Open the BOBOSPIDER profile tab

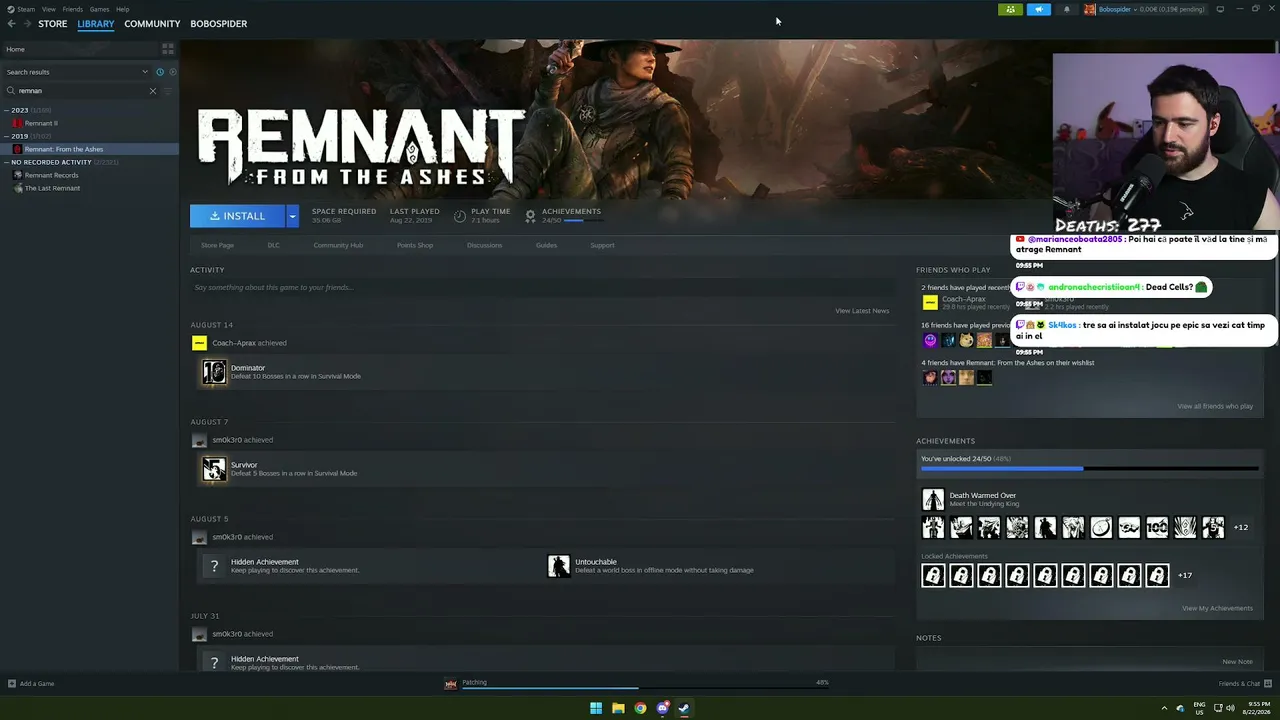coord(218,24)
